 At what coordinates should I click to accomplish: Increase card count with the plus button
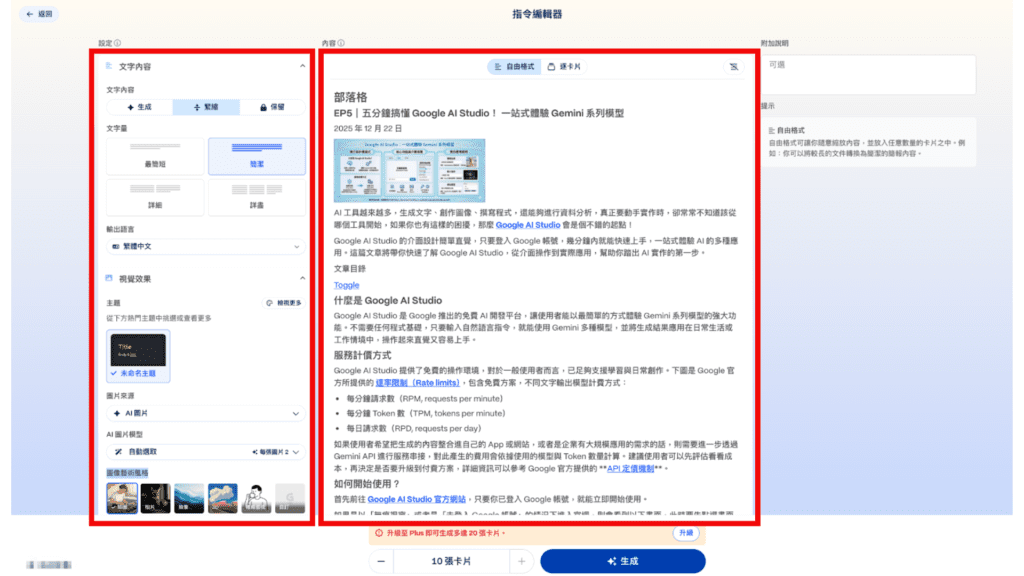point(521,562)
